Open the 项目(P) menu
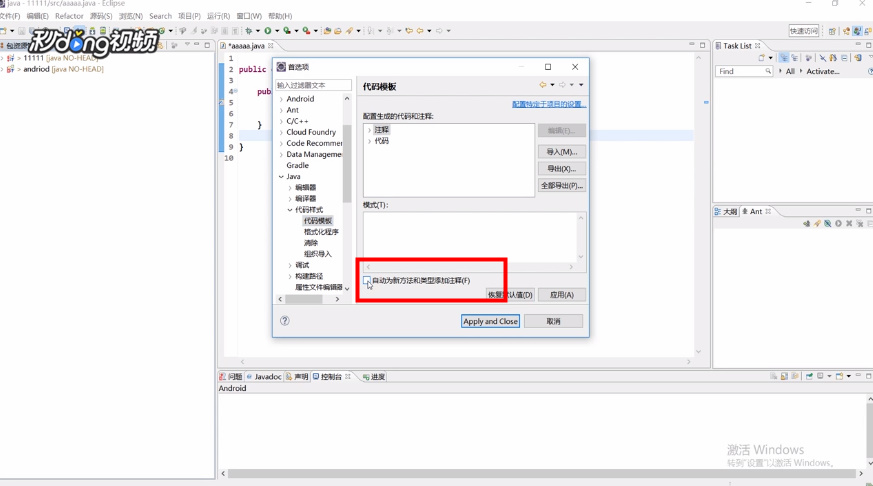 pyautogui.click(x=189, y=16)
